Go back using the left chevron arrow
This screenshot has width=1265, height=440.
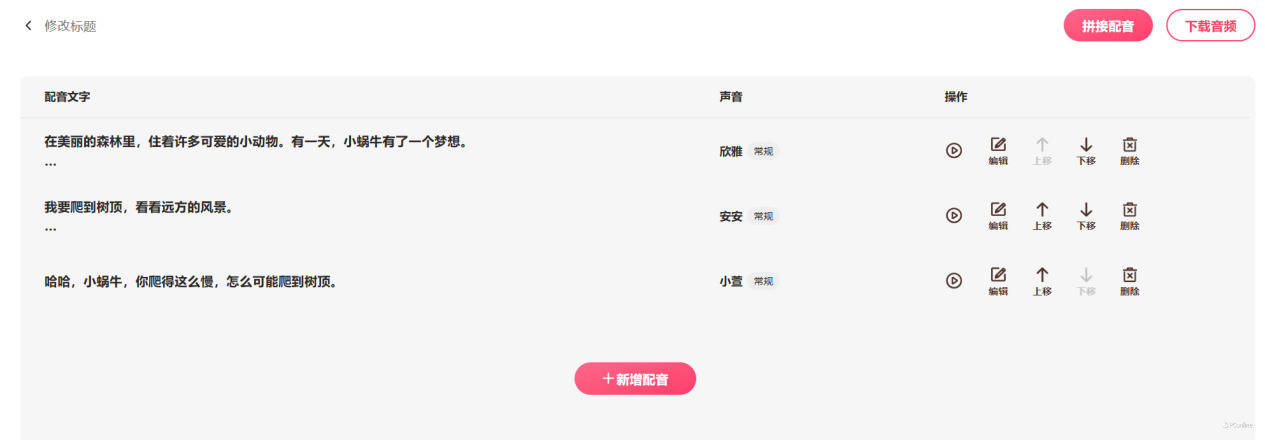point(28,26)
